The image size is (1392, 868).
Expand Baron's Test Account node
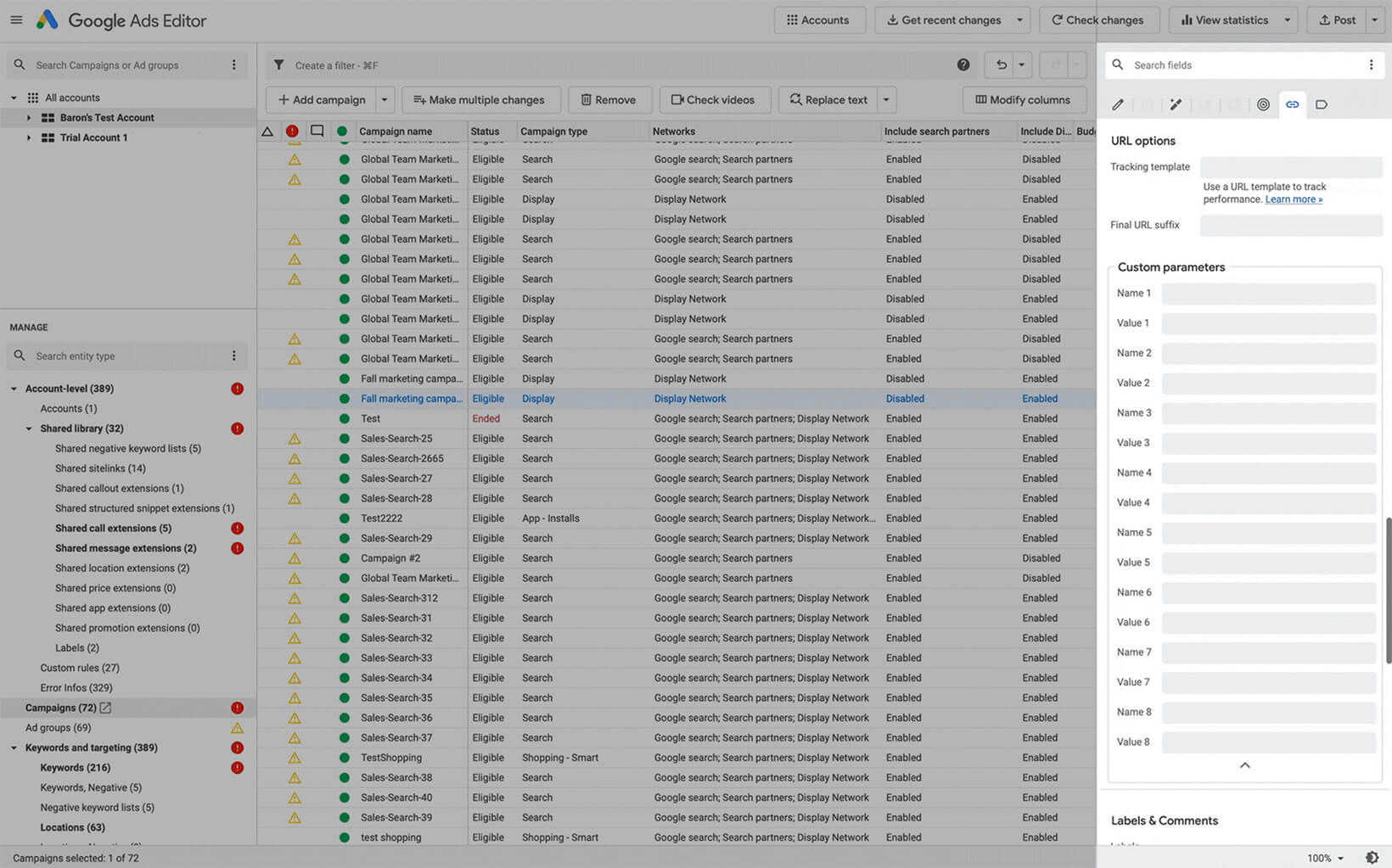pos(28,118)
